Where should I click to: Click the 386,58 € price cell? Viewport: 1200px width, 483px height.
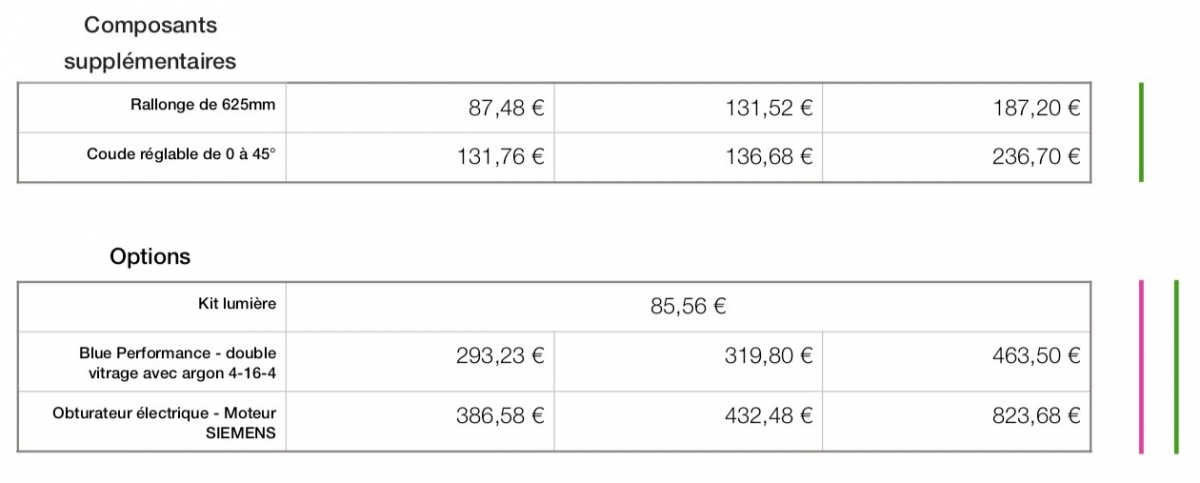(x=421, y=420)
